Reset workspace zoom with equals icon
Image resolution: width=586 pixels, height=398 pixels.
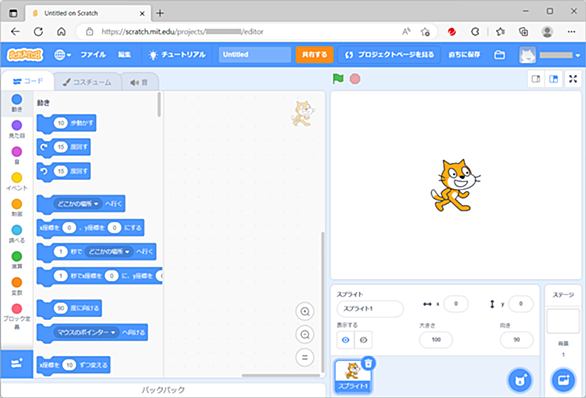coord(305,357)
